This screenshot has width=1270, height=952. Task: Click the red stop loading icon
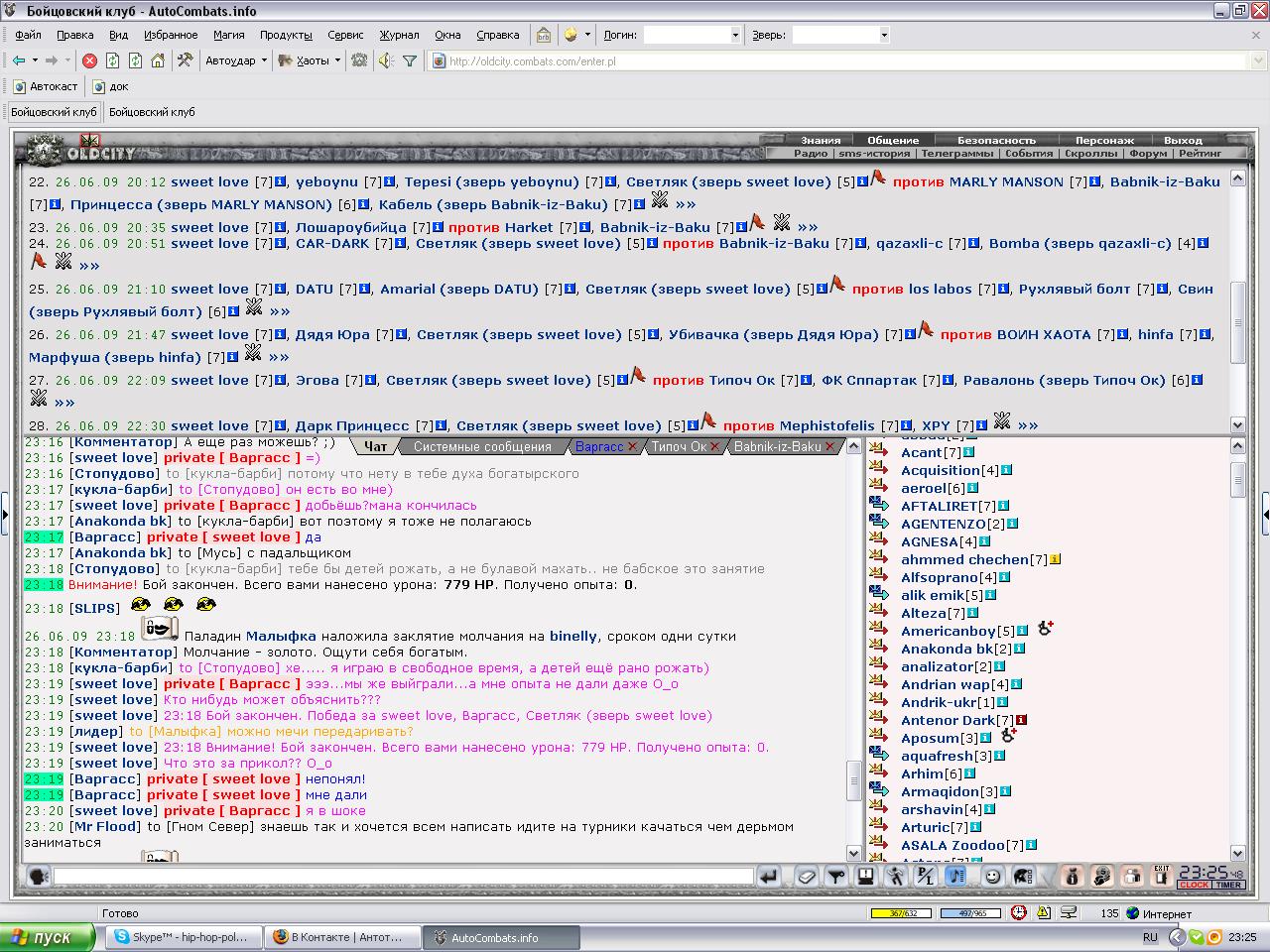(x=89, y=60)
